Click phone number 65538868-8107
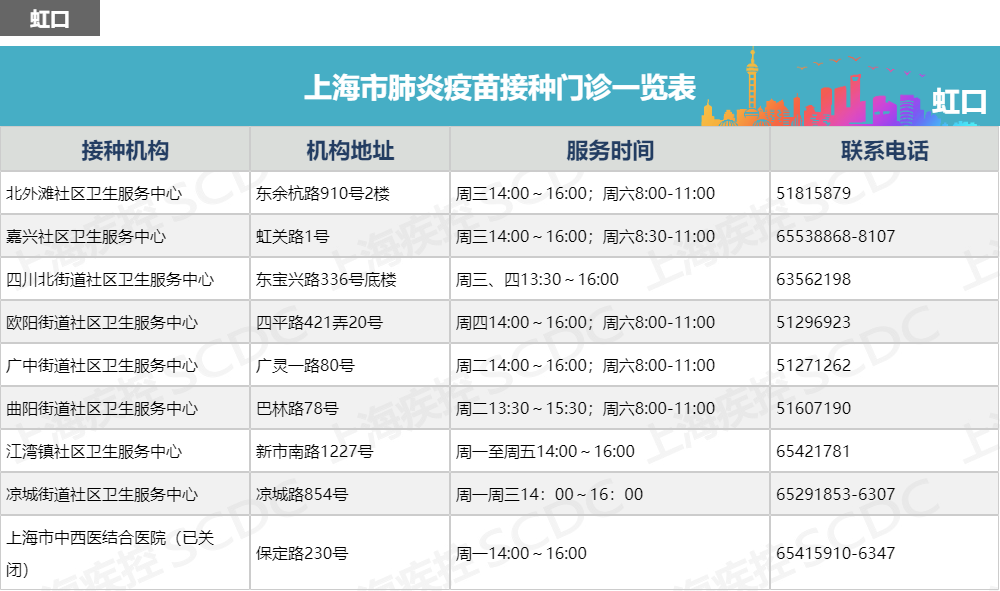The width and height of the screenshot is (1000, 591). click(x=835, y=237)
